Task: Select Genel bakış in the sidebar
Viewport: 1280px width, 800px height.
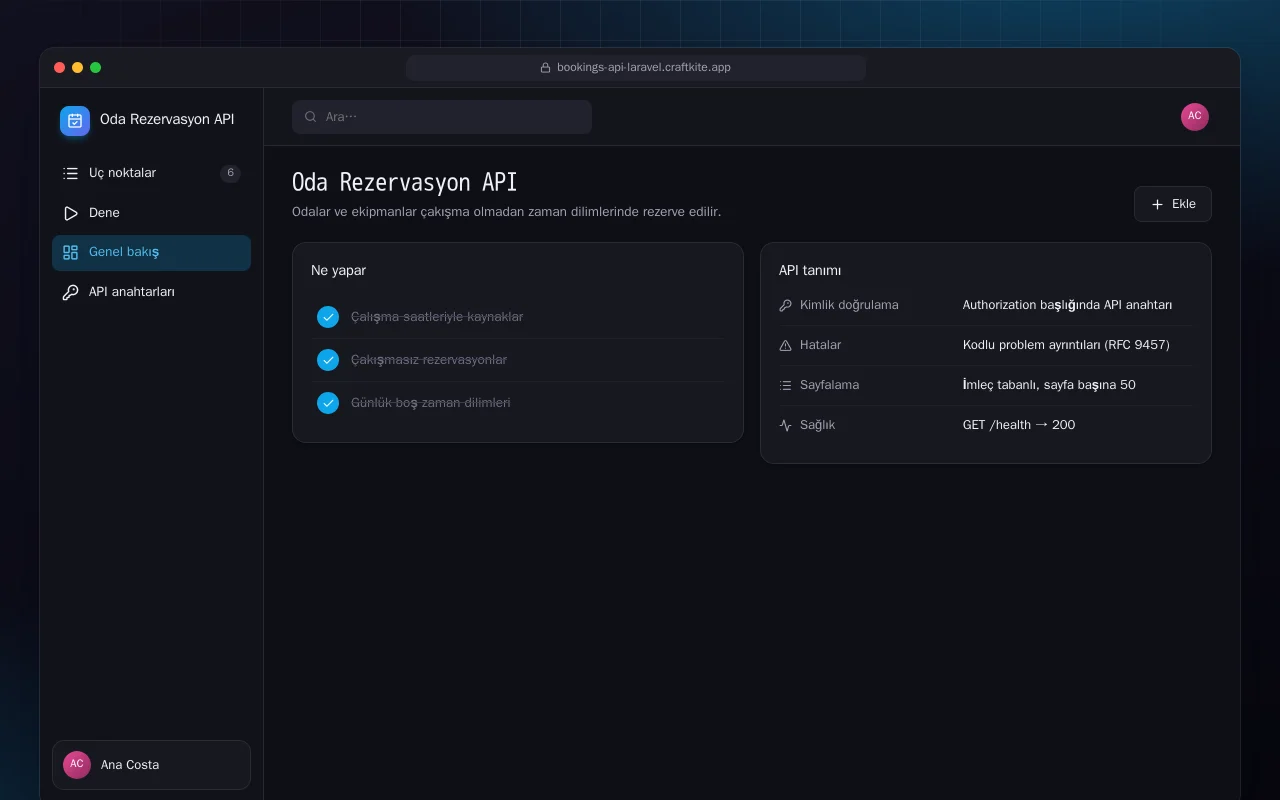Action: 151,253
